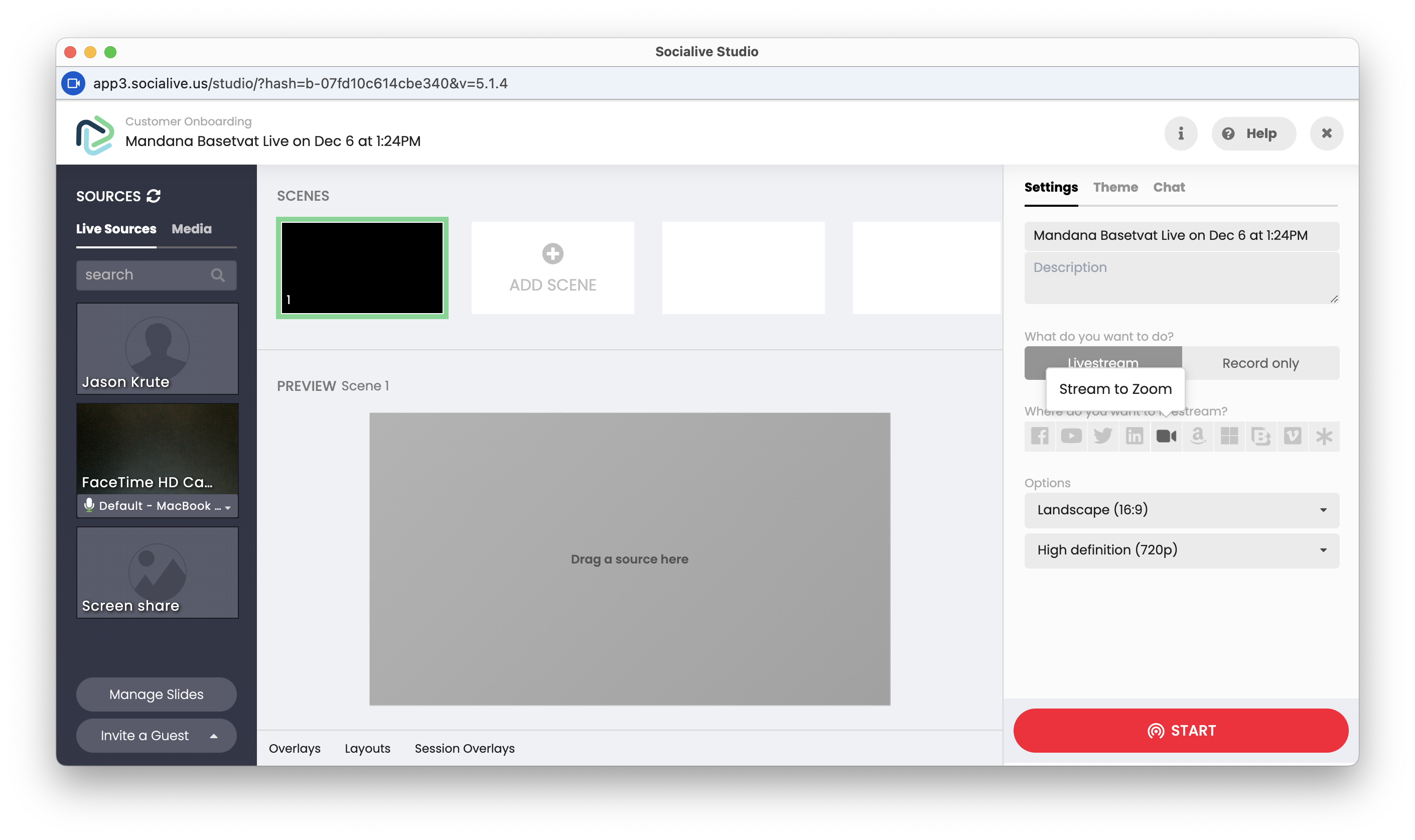Click the ADD SCENE tile
Viewport: 1415px width, 840px height.
[552, 268]
